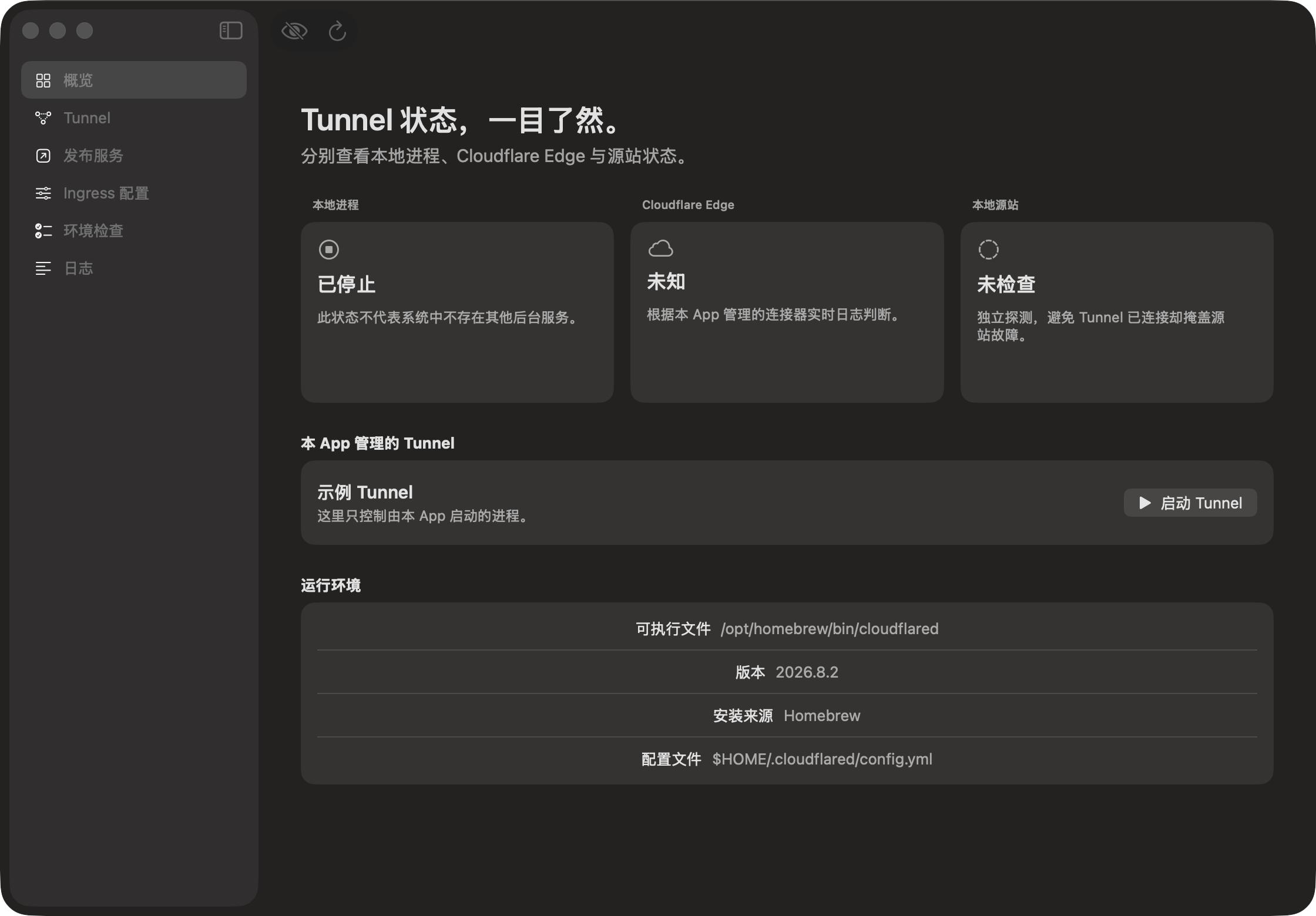Click the Ingress 配置 sliders icon
Screen dimensions: 1316x916
tap(43, 193)
